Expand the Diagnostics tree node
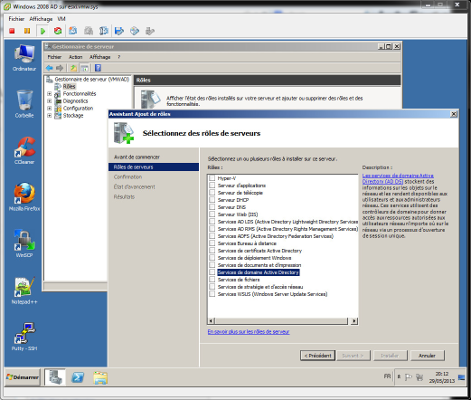The height and width of the screenshot is (400, 471). [x=49, y=101]
